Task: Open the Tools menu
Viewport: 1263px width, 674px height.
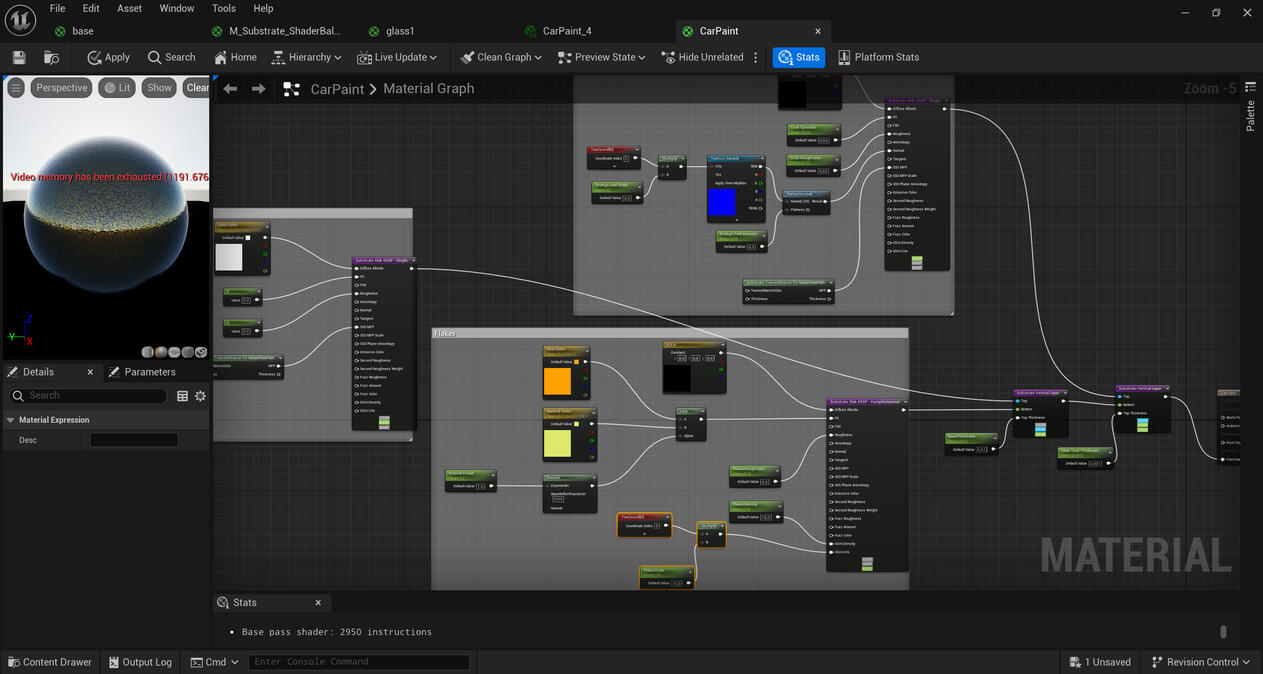Action: click(x=223, y=8)
